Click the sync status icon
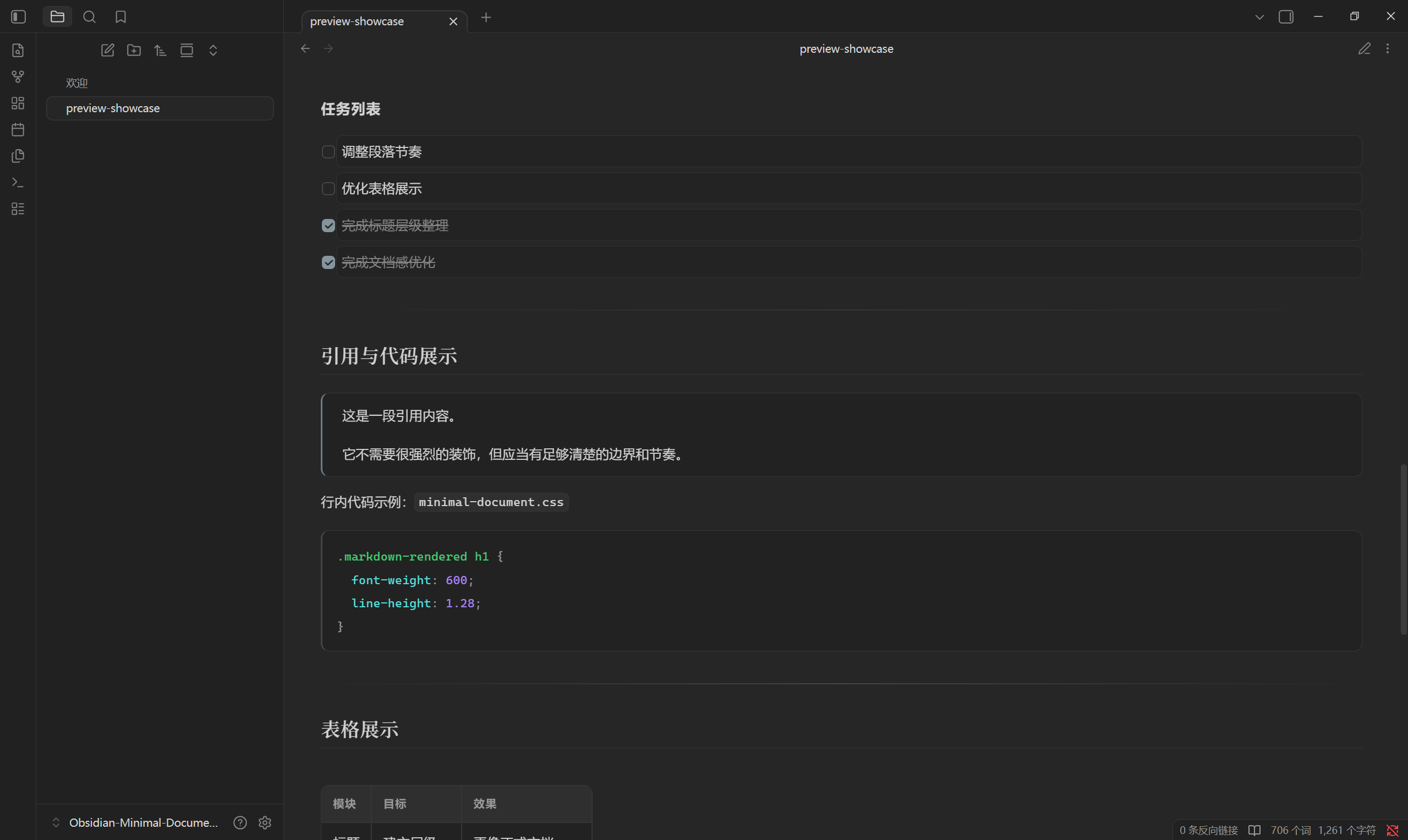 click(x=1393, y=831)
